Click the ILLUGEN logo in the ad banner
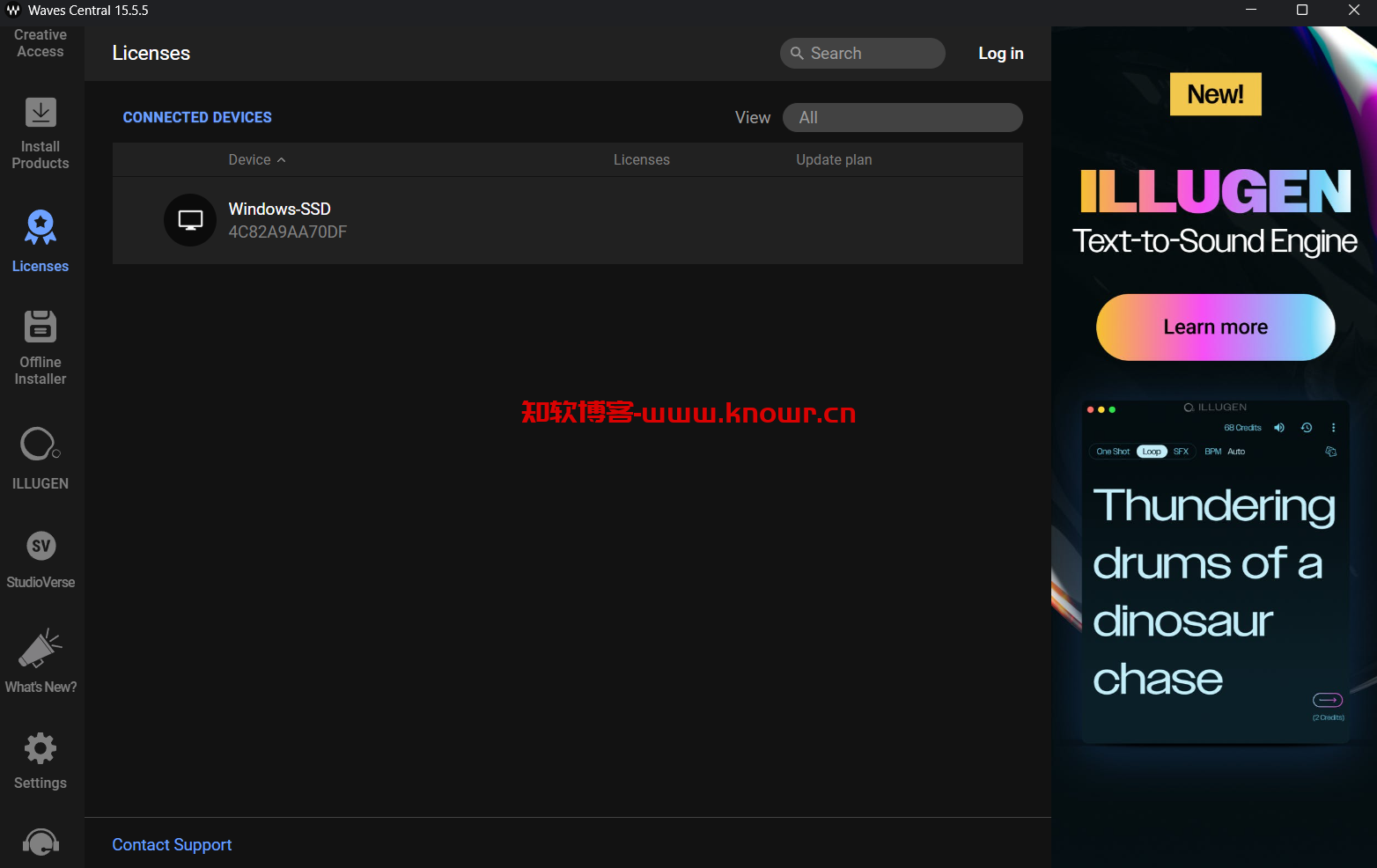Viewport: 1377px width, 868px height. point(1216,192)
